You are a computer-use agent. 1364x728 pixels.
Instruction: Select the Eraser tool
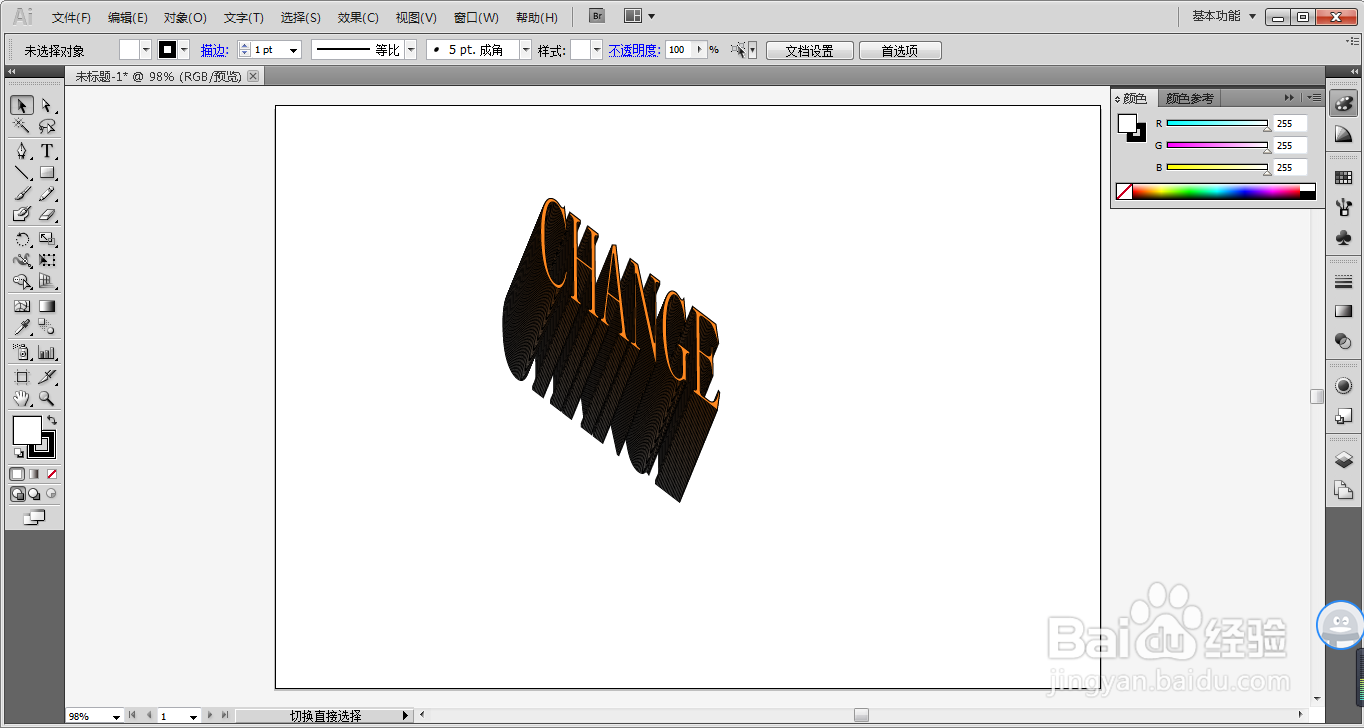click(46, 214)
